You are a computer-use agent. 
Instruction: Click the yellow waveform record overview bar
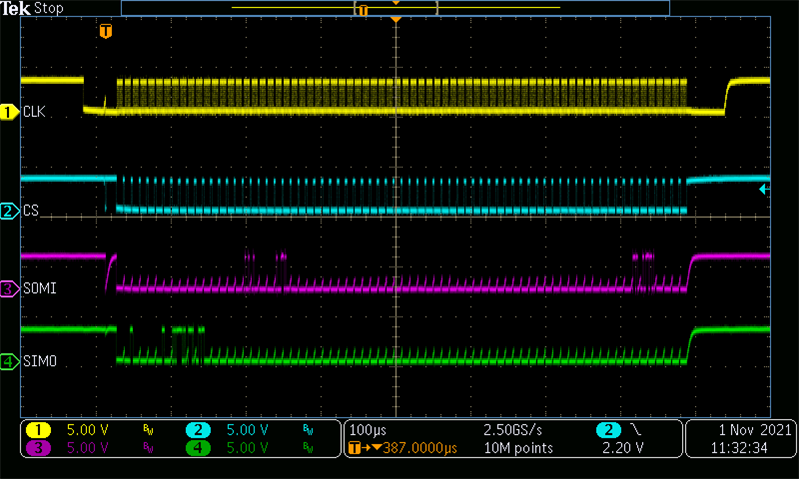[395, 8]
